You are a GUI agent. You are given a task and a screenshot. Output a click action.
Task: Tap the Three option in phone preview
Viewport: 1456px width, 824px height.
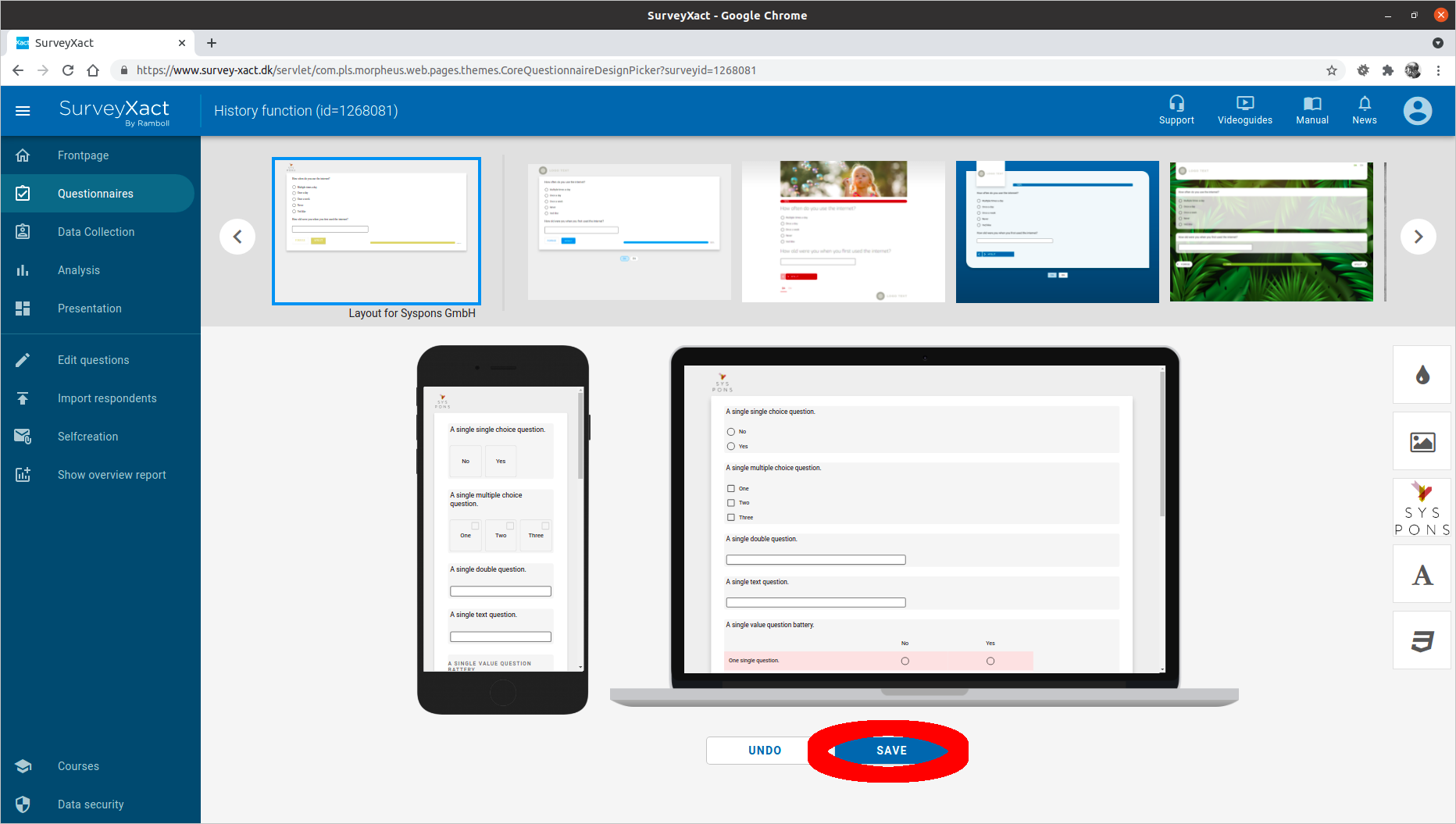coord(536,536)
